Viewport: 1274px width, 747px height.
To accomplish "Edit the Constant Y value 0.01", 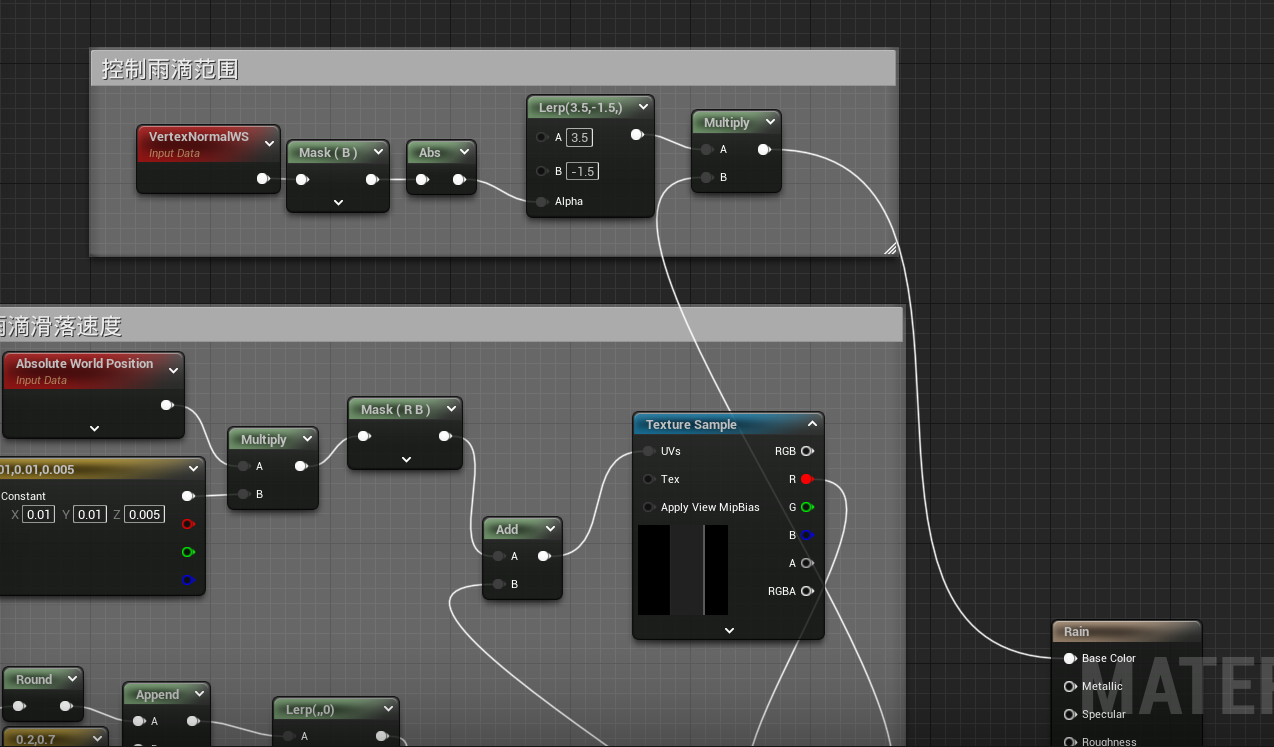I will [x=90, y=514].
